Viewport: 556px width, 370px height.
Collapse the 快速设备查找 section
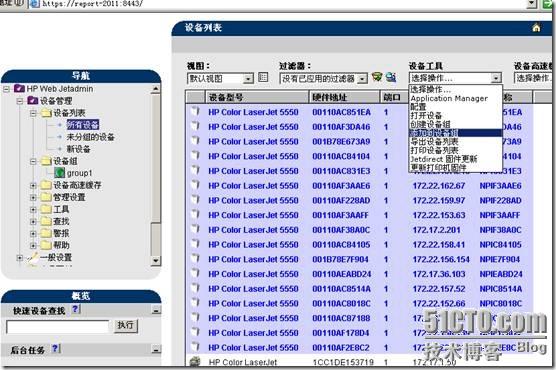pos(156,310)
